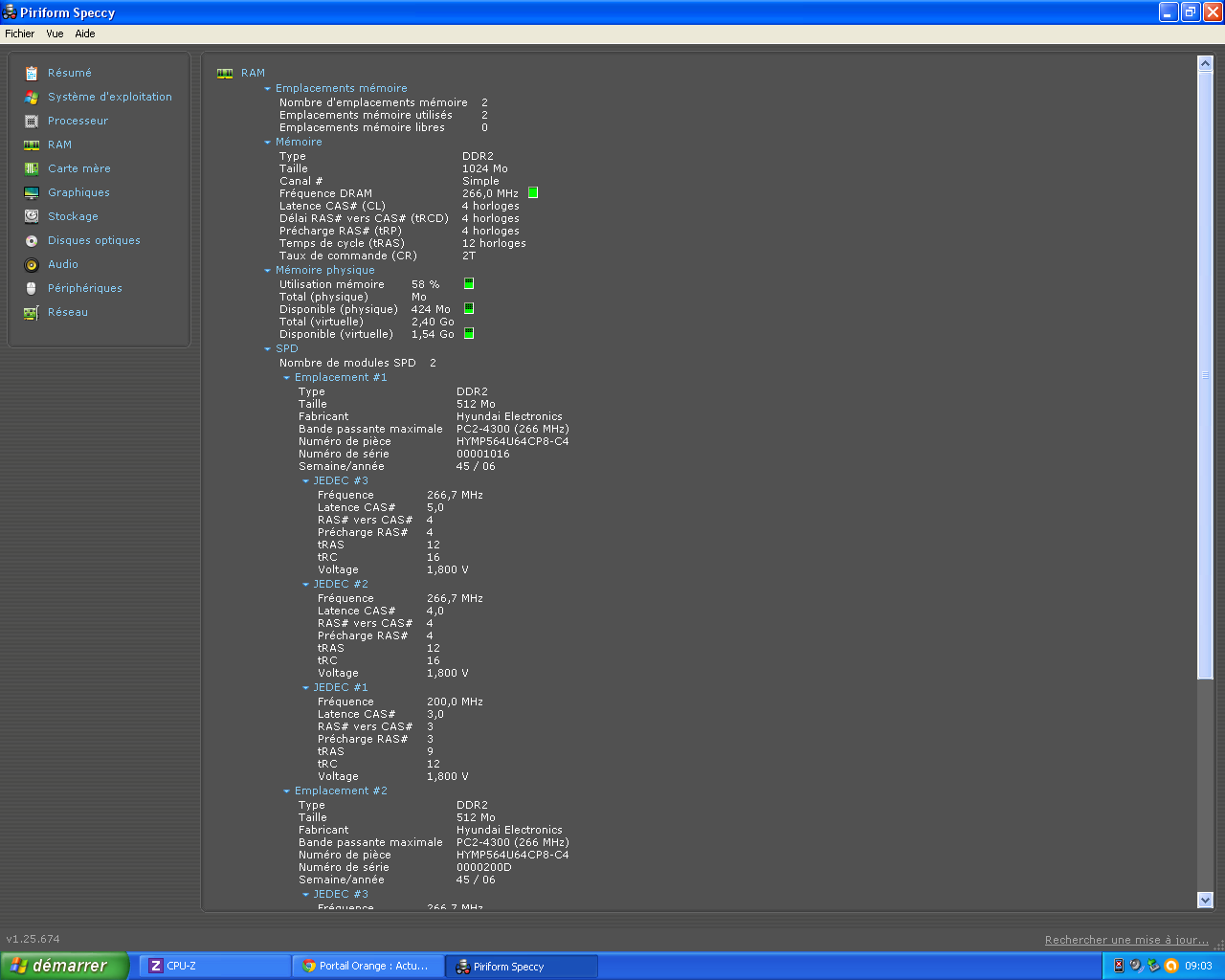This screenshot has width=1225, height=980.
Task: Open the Vue menu
Action: pos(55,33)
